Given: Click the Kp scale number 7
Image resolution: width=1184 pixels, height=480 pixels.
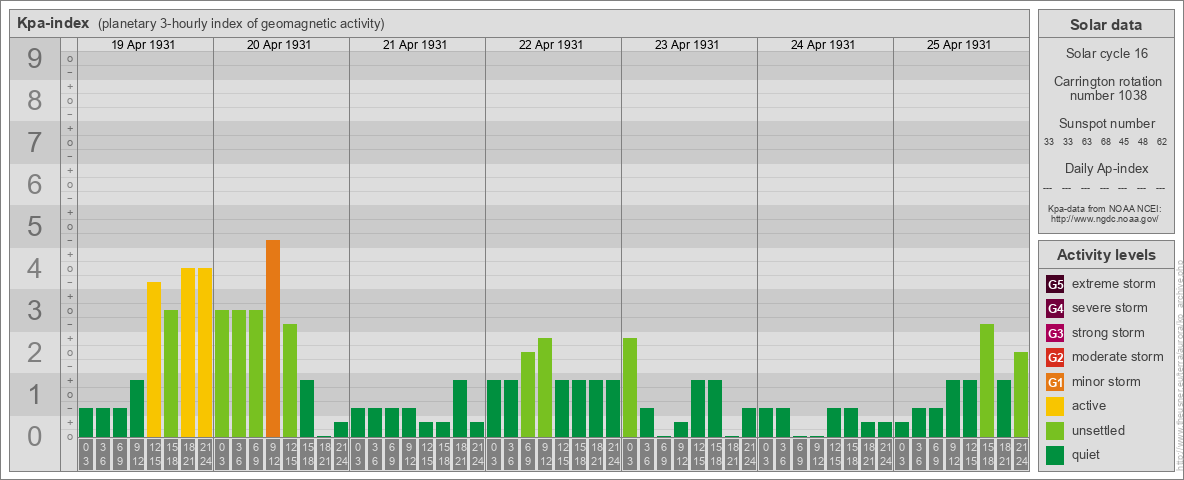Looking at the screenshot, I should (35, 143).
